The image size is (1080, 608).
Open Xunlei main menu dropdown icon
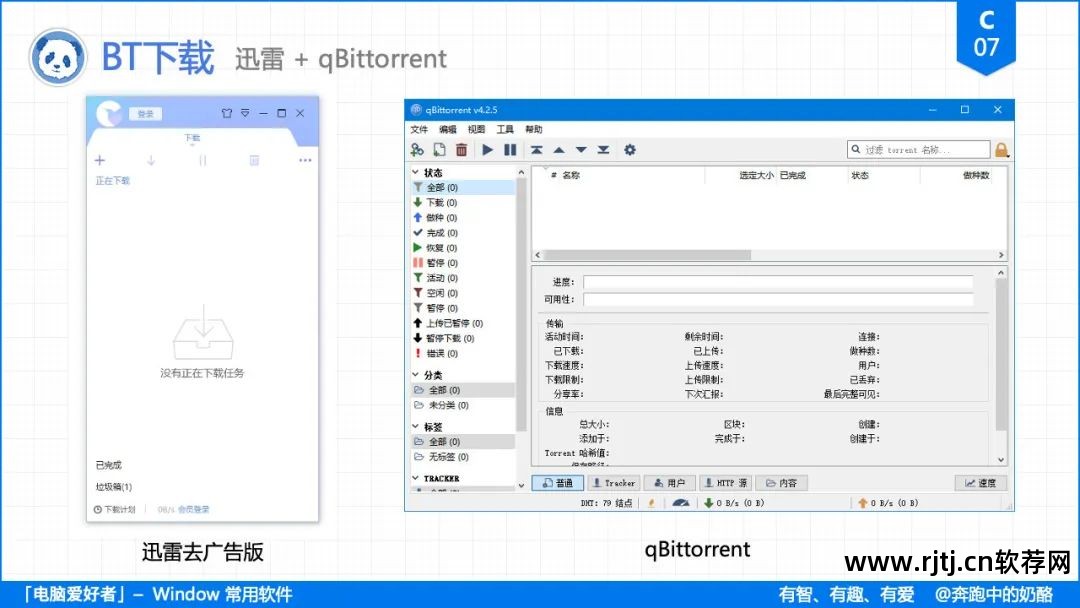pyautogui.click(x=245, y=113)
